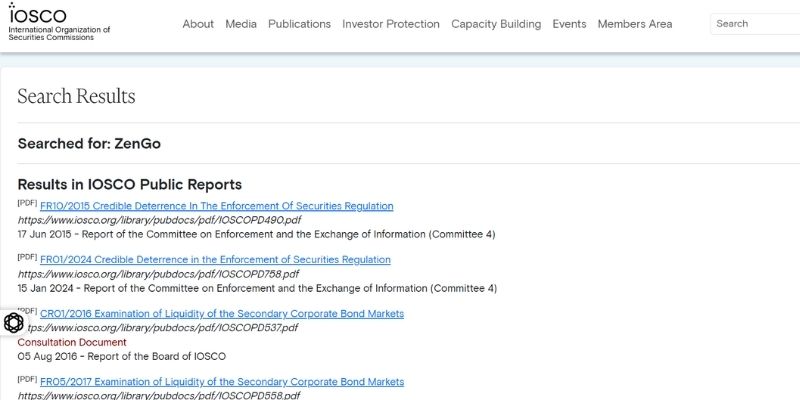Click PDF badge beside FR05/2017 result

pyautogui.click(x=27, y=379)
